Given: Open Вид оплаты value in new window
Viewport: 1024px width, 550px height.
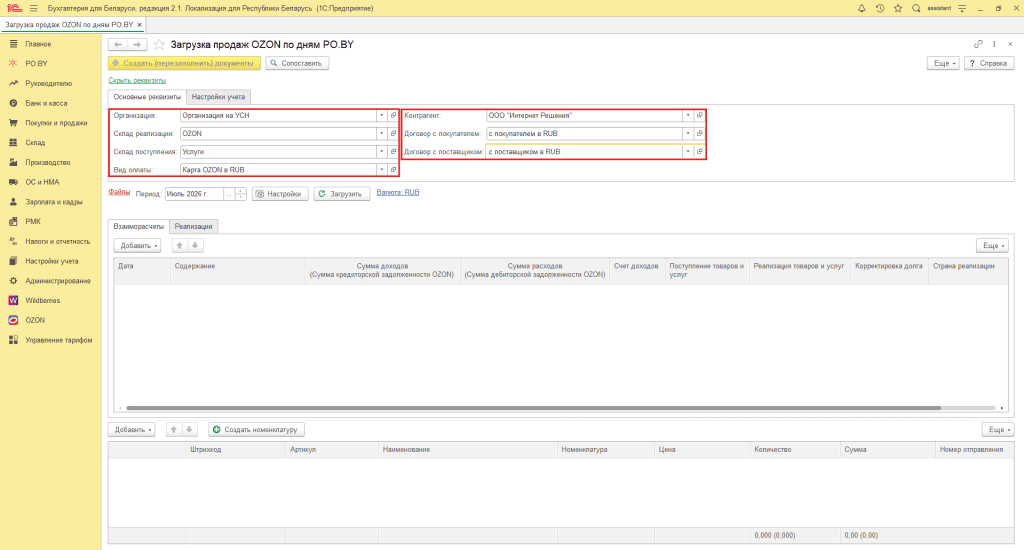Looking at the screenshot, I should pos(393,170).
